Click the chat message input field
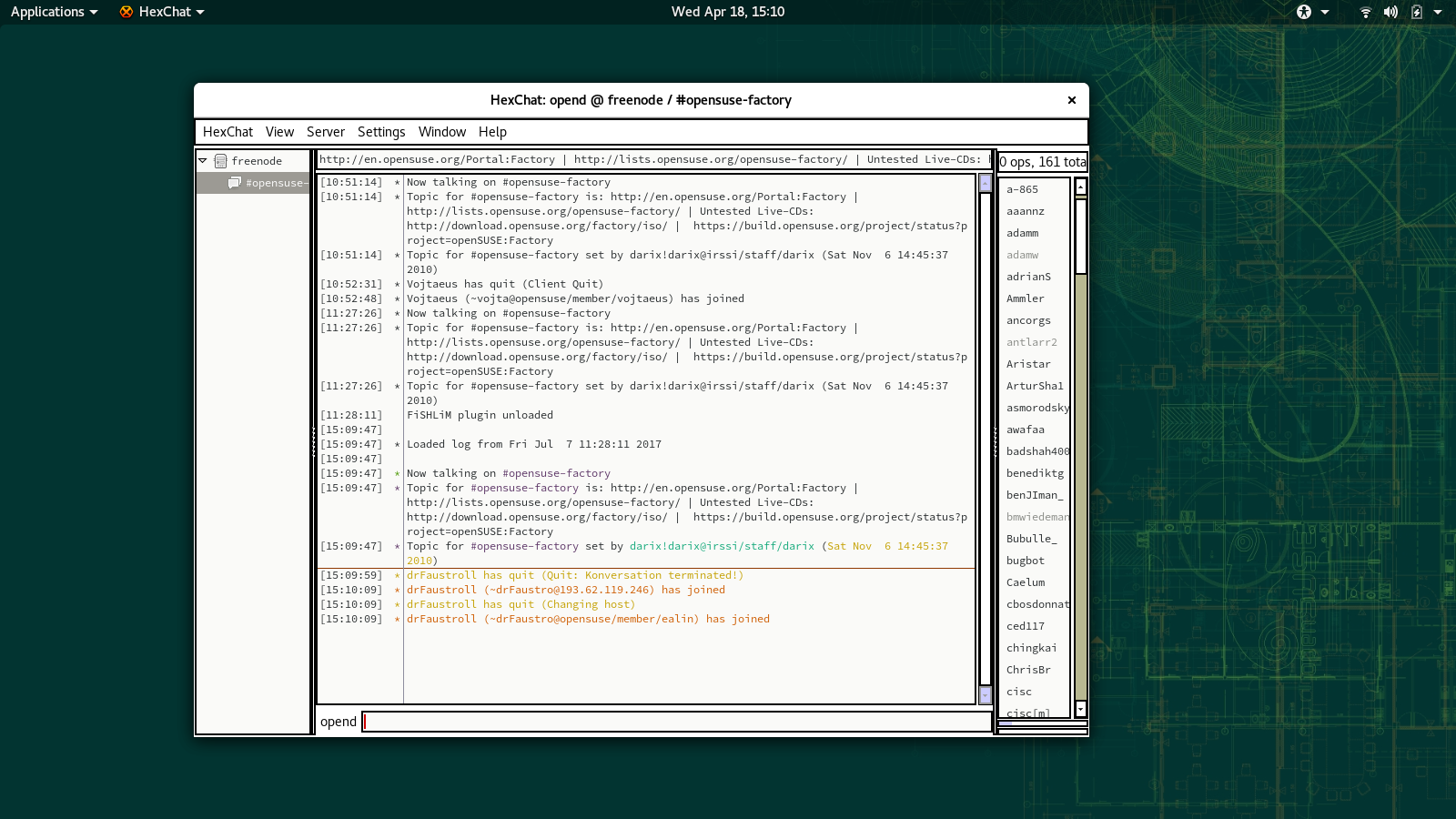Viewport: 1456px width, 819px height. (x=676, y=722)
